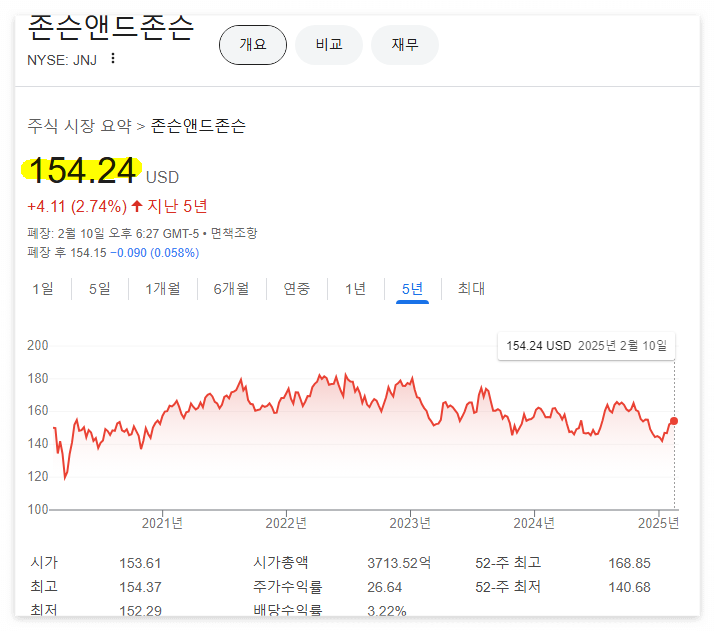Click the highlighted 154.24 price
Viewport: 715px width, 631px height.
pos(82,171)
